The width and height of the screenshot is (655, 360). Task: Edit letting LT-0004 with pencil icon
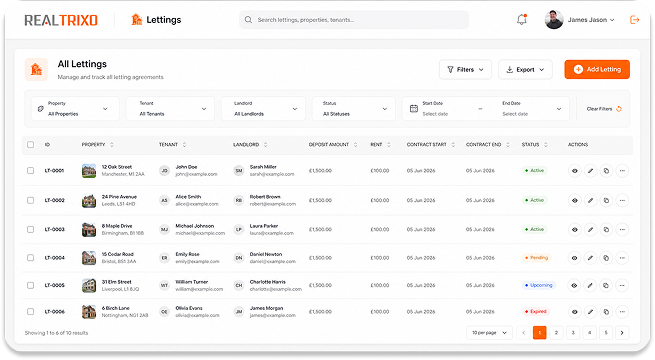(x=590, y=258)
